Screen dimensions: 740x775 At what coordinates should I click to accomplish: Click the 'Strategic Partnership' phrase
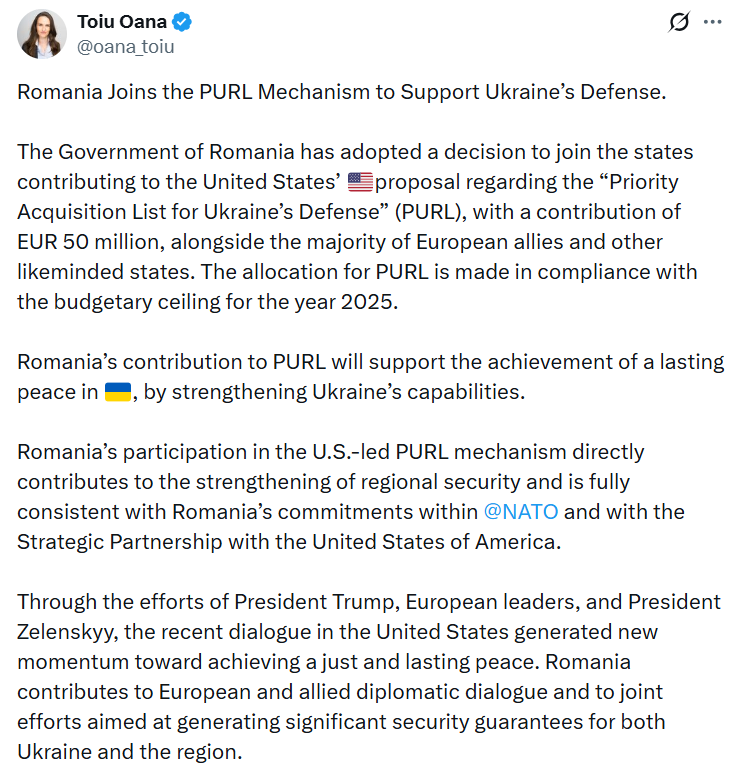tap(118, 541)
